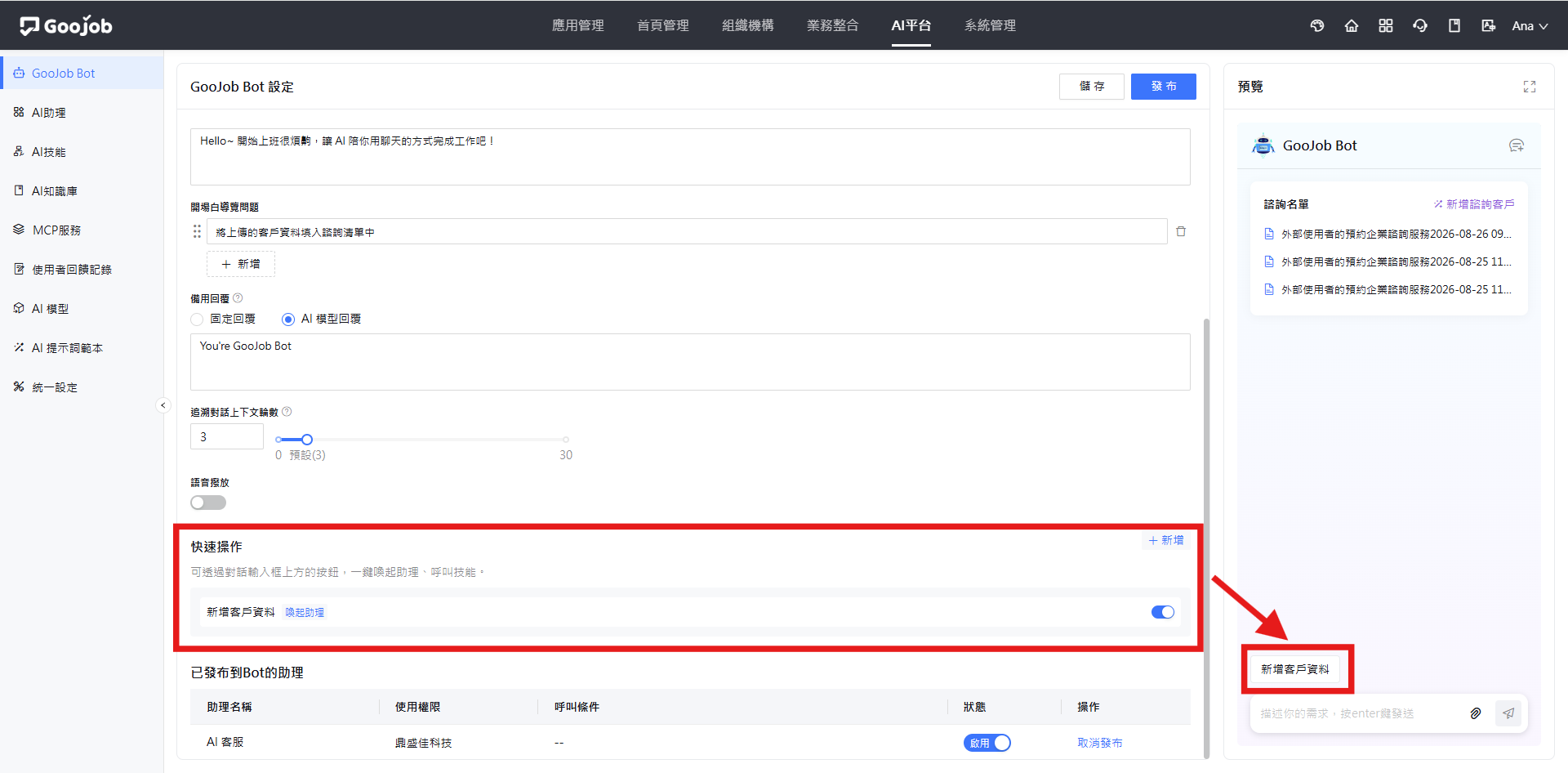
Task: Click 新增客戶資料 button in preview
Action: [1295, 669]
